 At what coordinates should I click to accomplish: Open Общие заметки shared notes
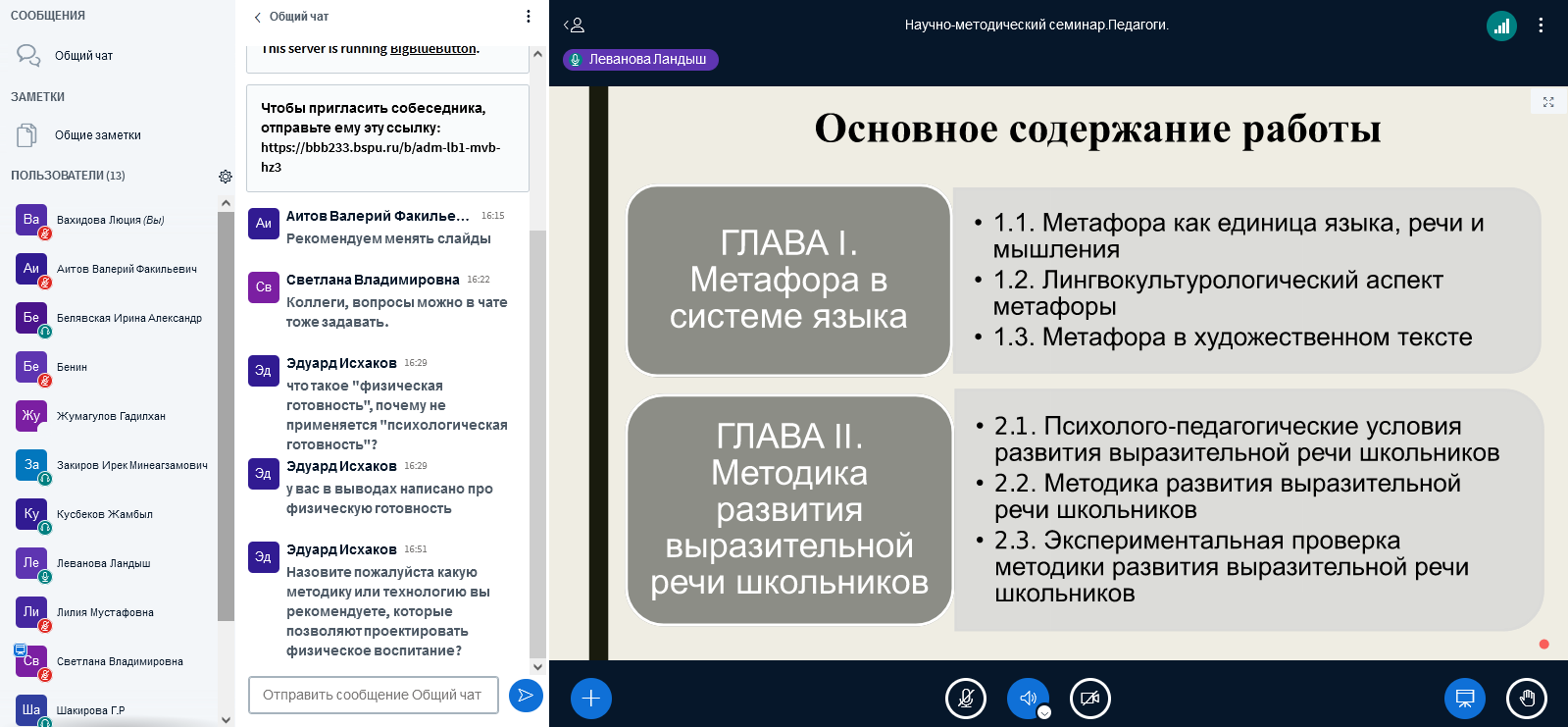tap(97, 135)
